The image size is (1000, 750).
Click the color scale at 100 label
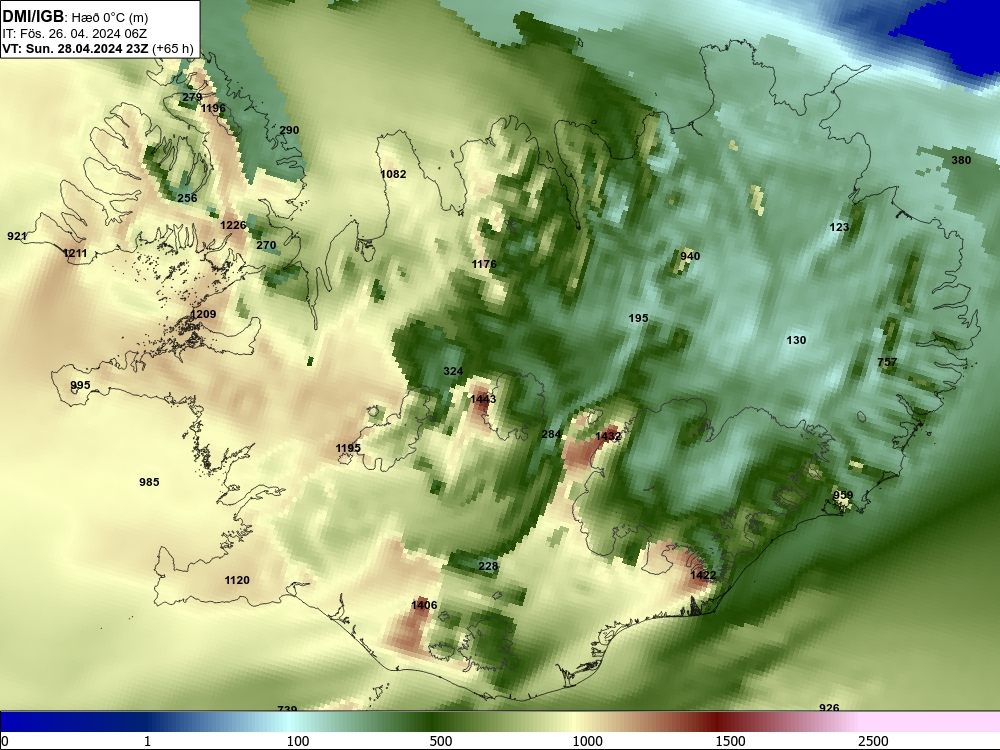pyautogui.click(x=298, y=741)
